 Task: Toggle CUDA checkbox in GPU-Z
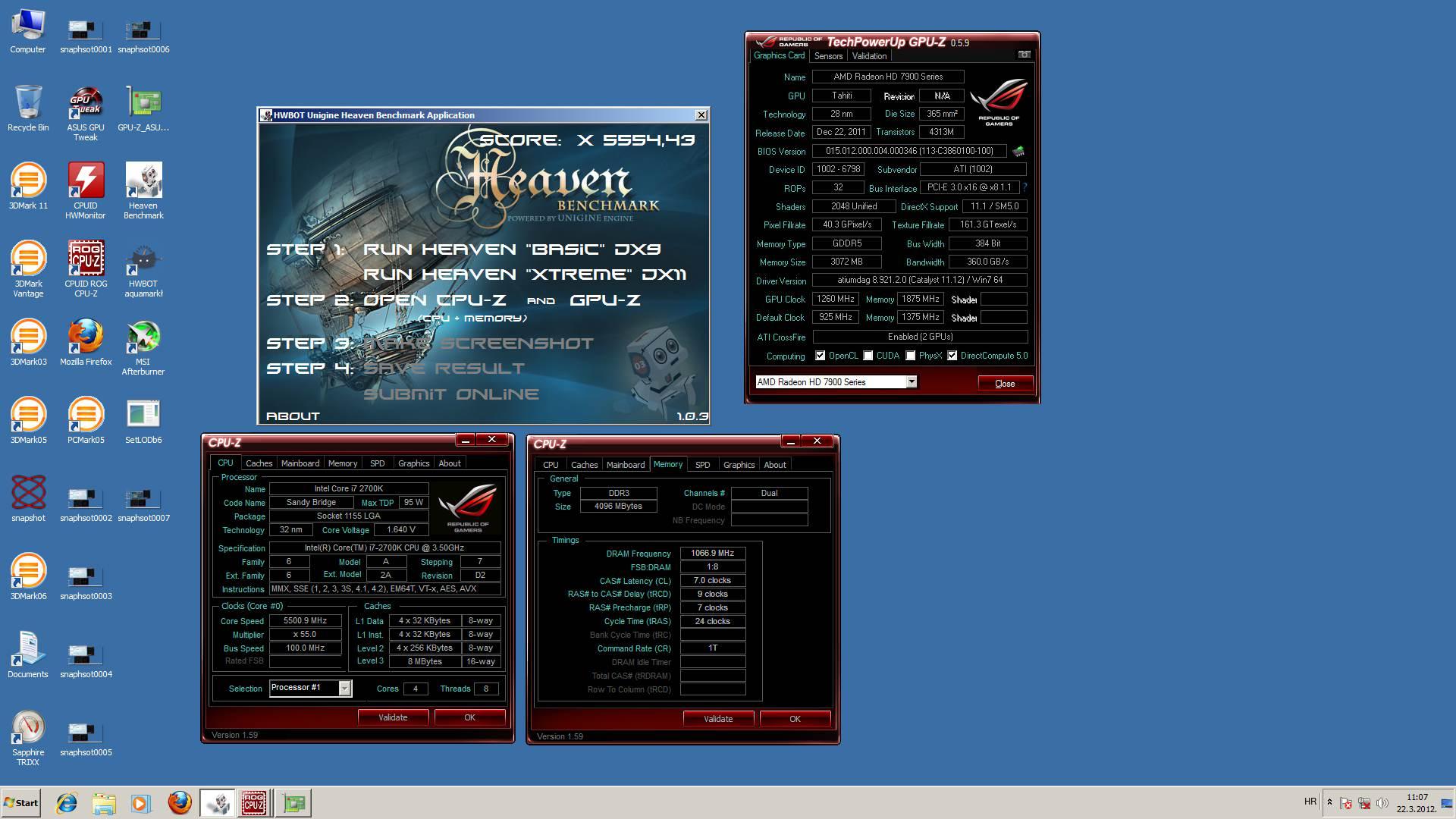point(868,356)
